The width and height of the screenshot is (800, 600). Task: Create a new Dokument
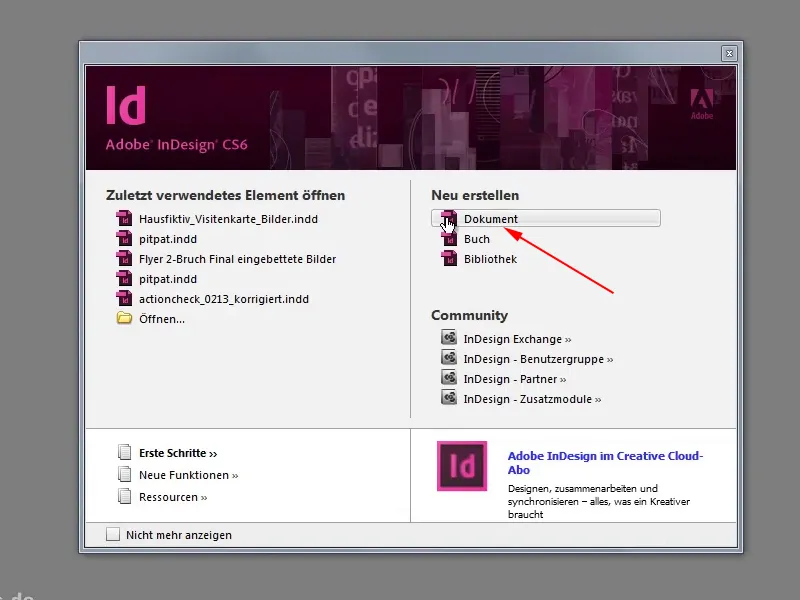(x=545, y=218)
